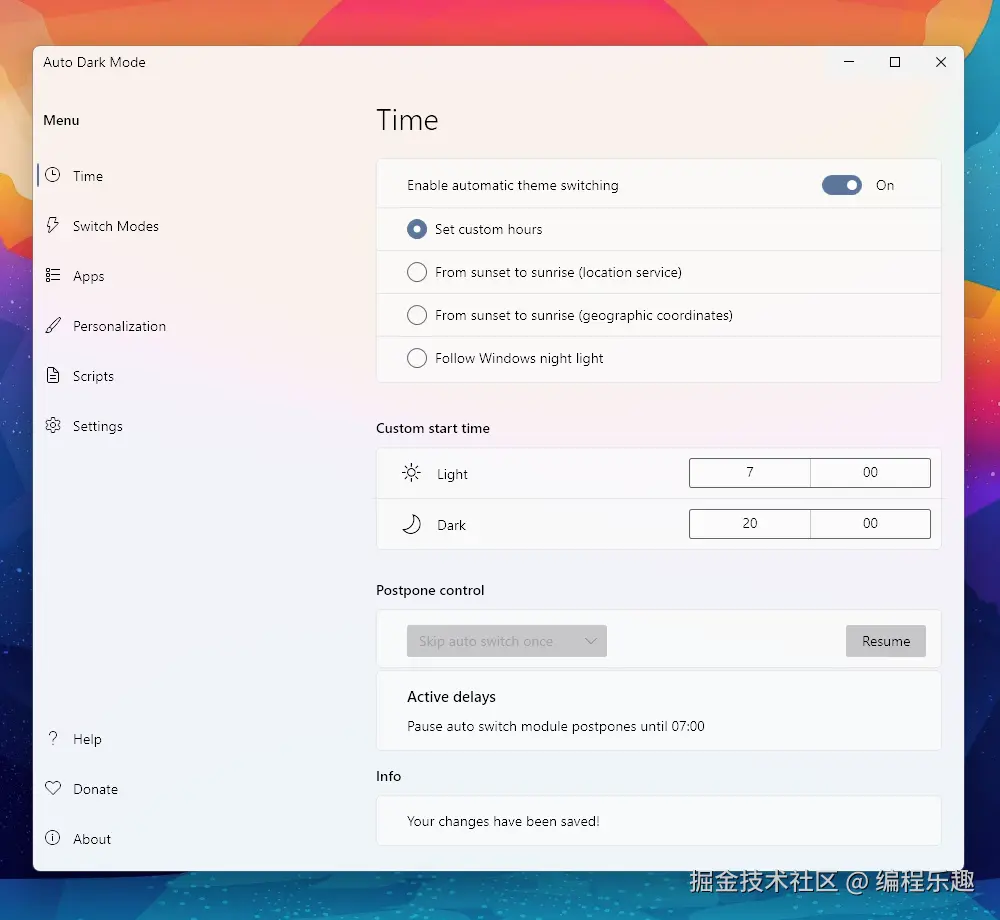Minimize the Auto Dark Mode window

[849, 62]
